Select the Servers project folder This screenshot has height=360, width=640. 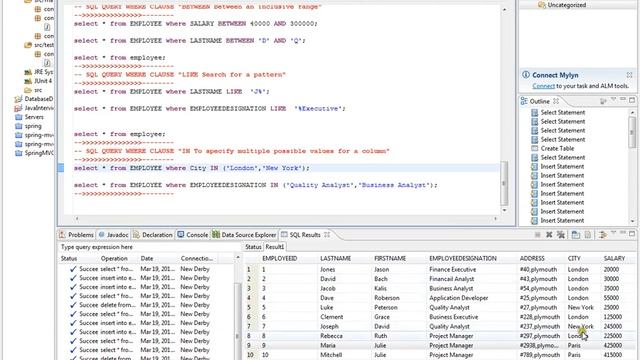point(29,117)
